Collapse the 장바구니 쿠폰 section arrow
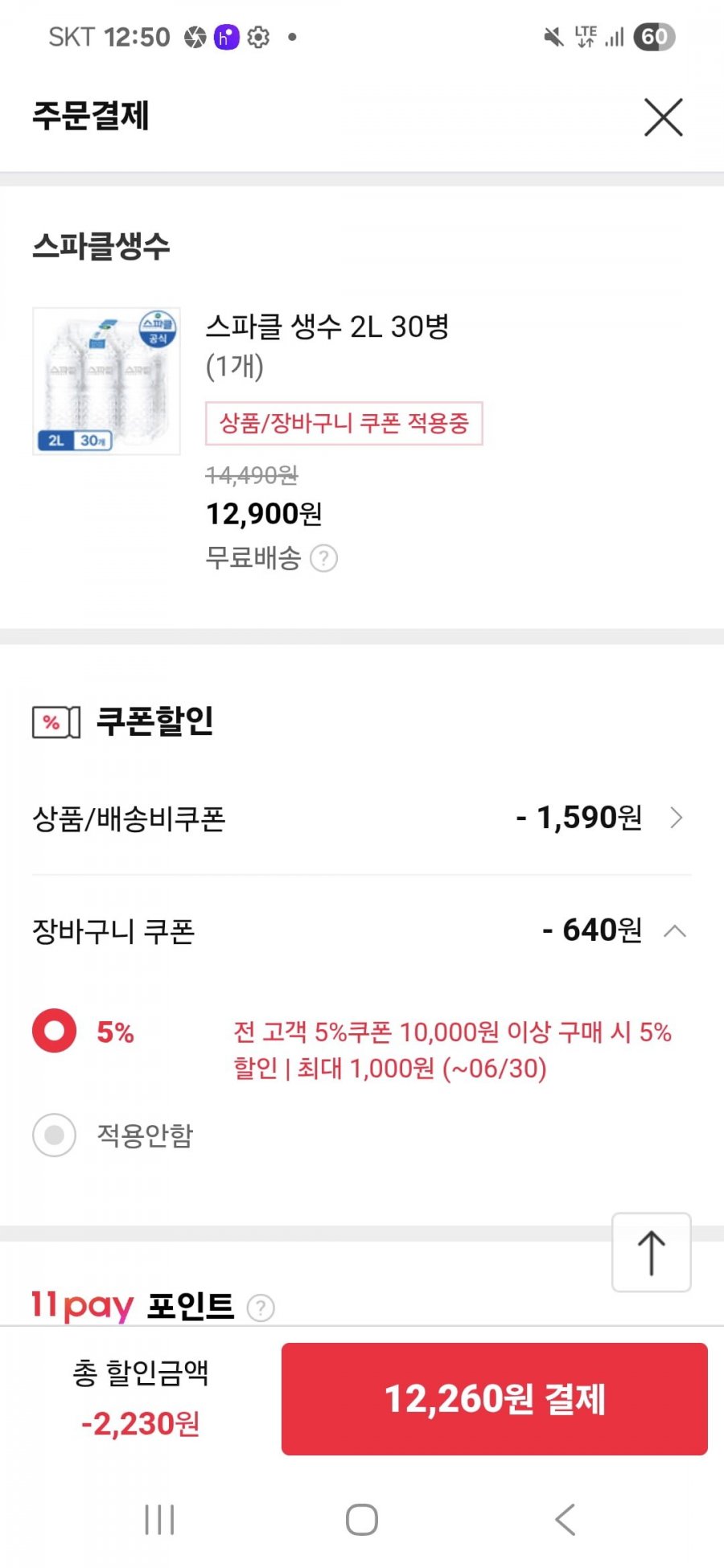This screenshot has height=1568, width=724. 675,931
